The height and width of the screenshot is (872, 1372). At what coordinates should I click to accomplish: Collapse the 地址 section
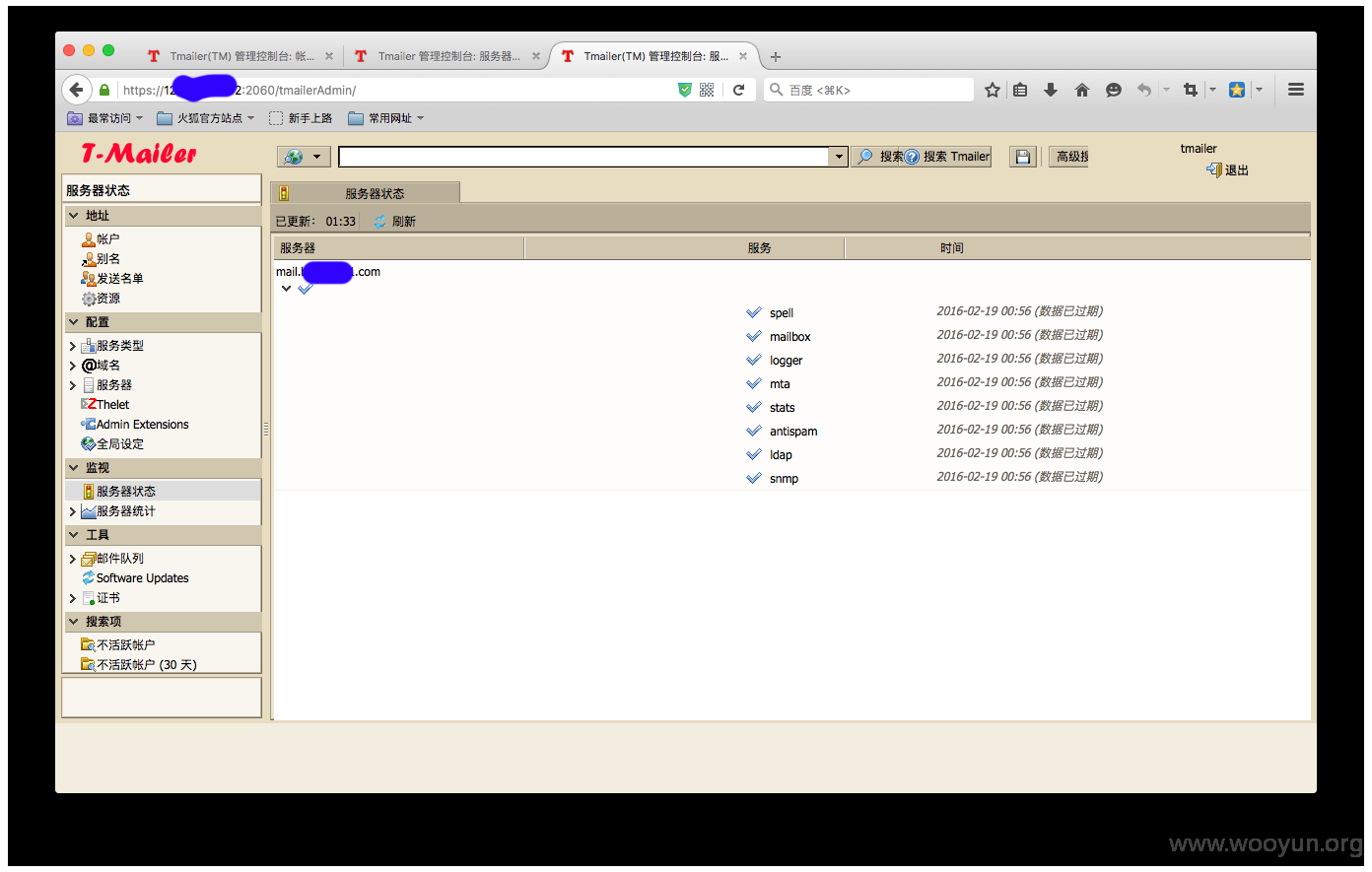73,215
